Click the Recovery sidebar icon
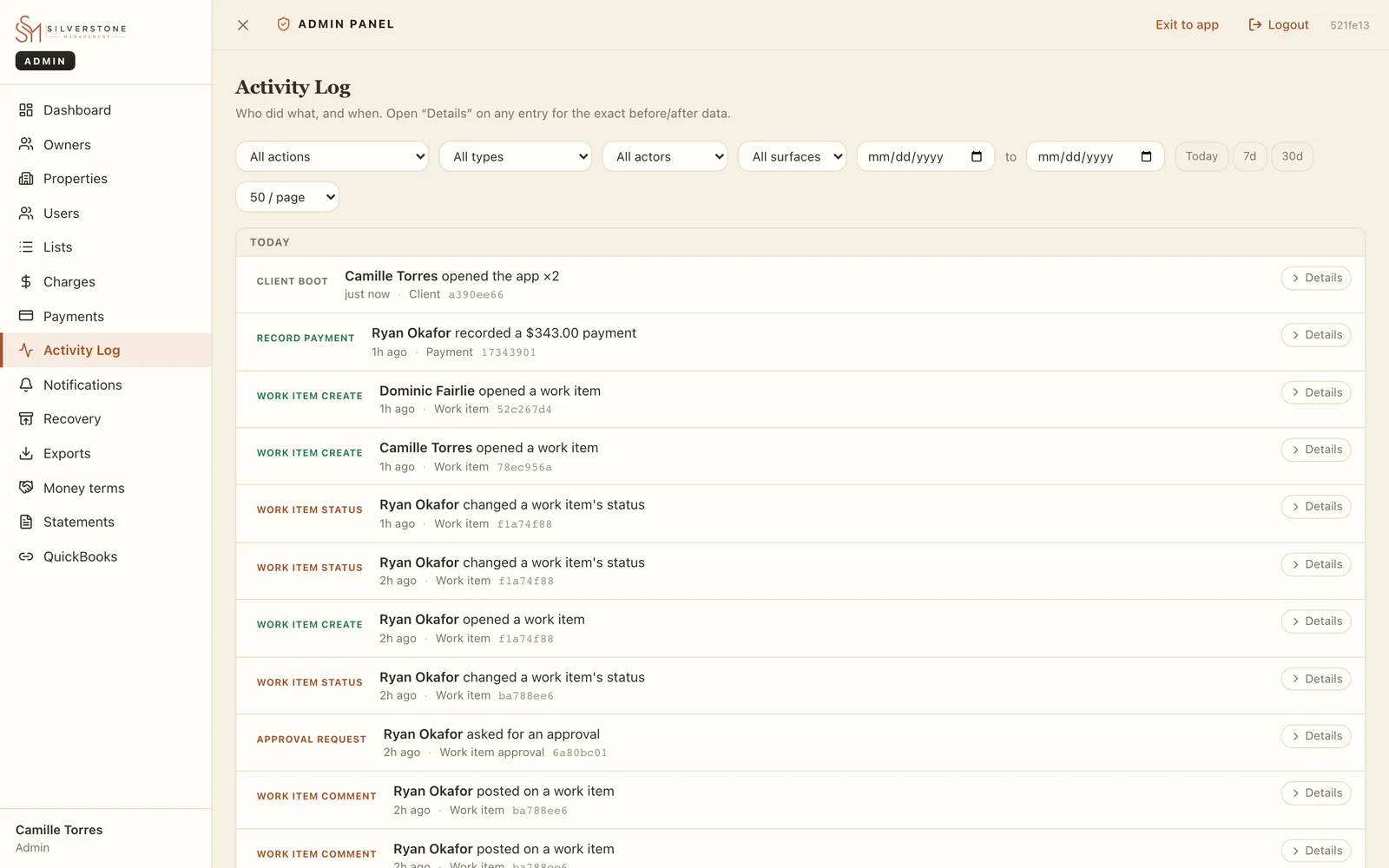The width and height of the screenshot is (1389, 868). point(26,418)
